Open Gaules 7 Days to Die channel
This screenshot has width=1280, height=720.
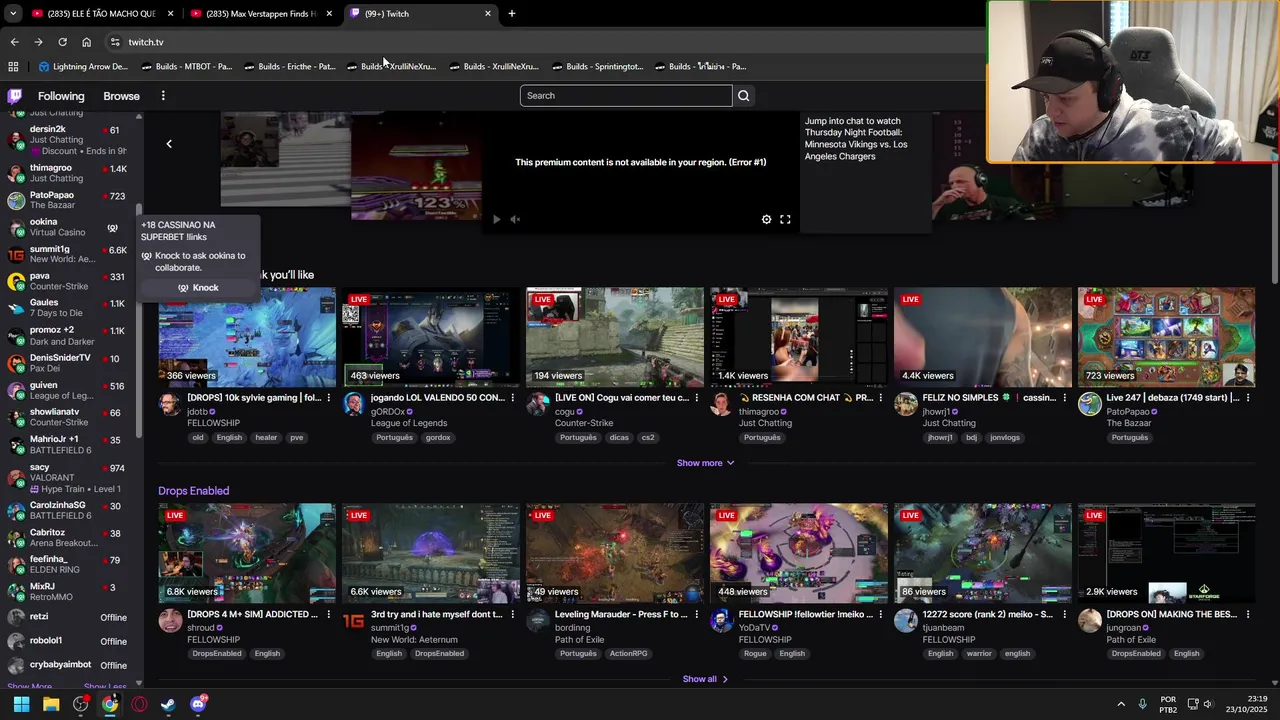tap(70, 308)
